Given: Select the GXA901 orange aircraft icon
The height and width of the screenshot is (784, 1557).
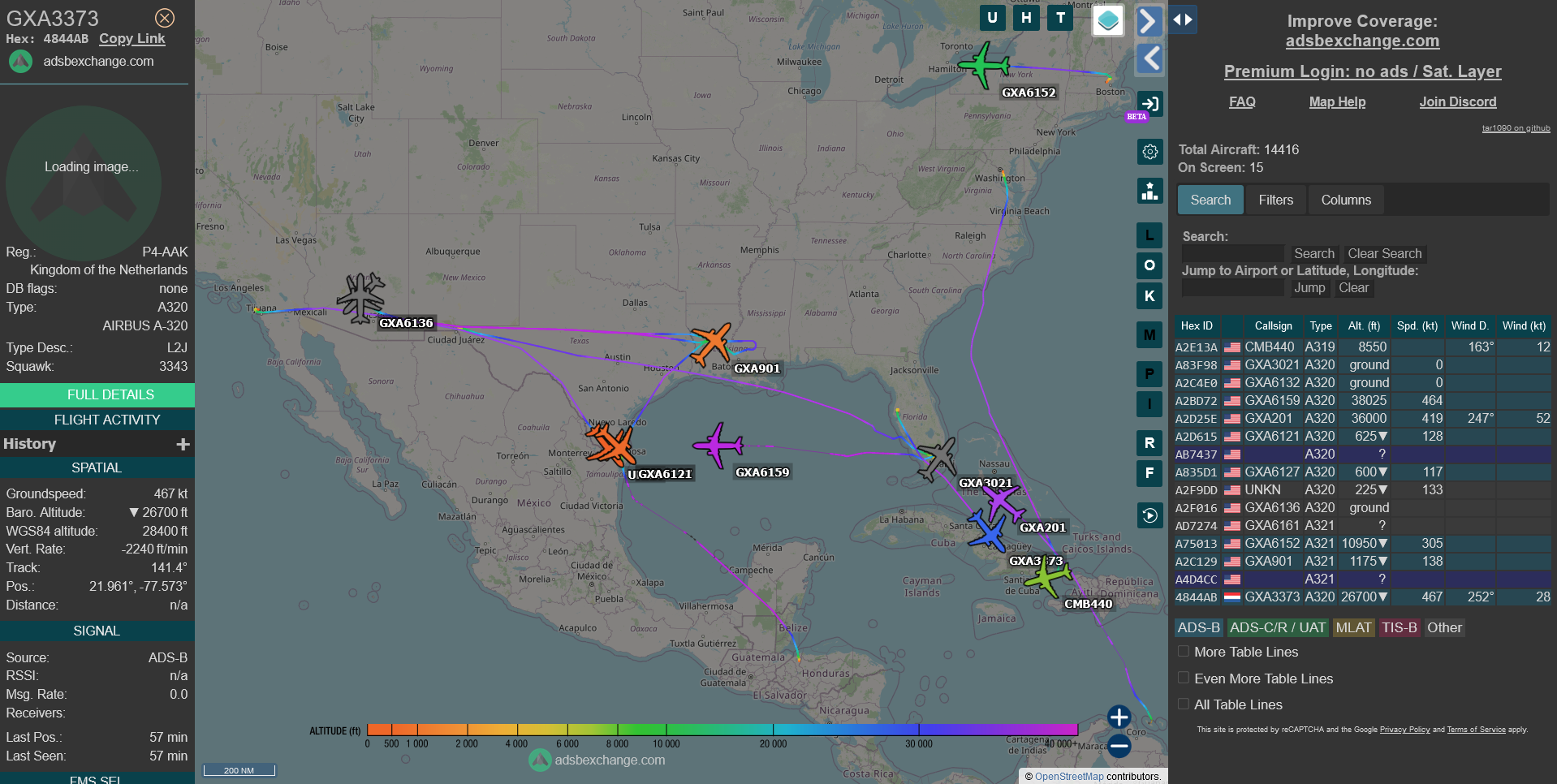Looking at the screenshot, I should (712, 343).
